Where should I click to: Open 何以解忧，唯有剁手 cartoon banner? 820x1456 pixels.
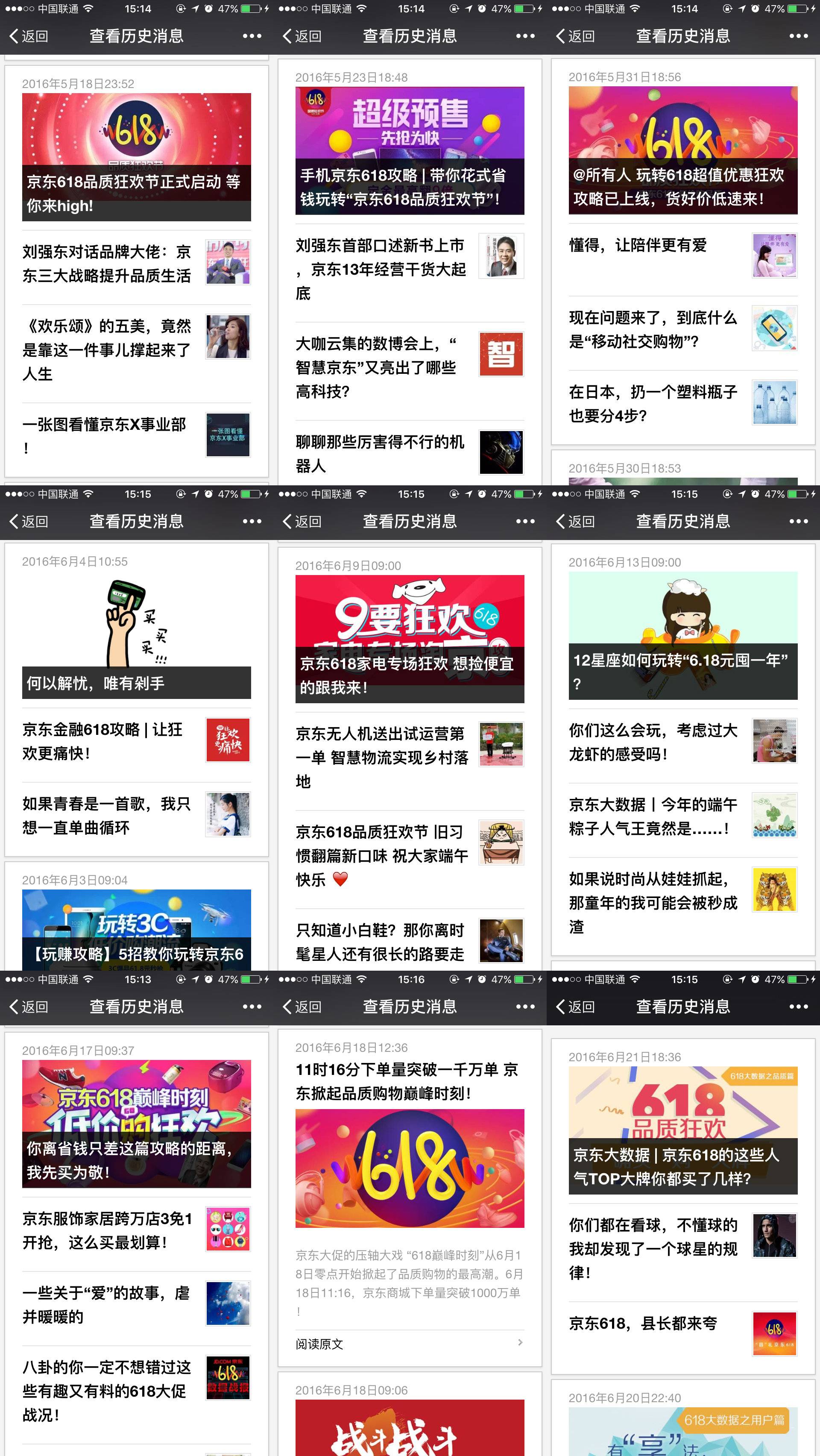(136, 635)
